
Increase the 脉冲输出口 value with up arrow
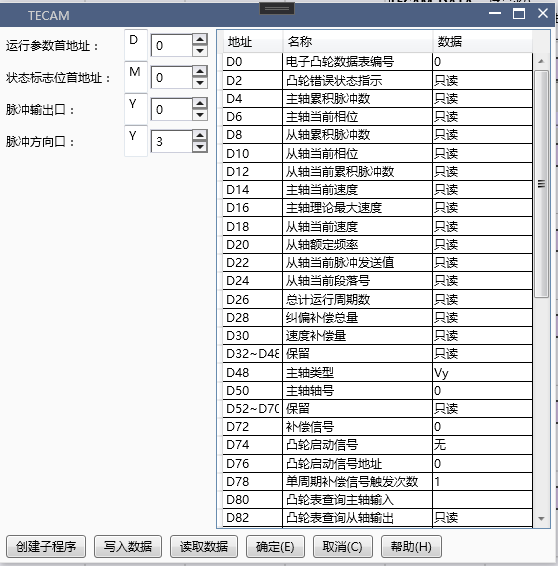tap(200, 103)
